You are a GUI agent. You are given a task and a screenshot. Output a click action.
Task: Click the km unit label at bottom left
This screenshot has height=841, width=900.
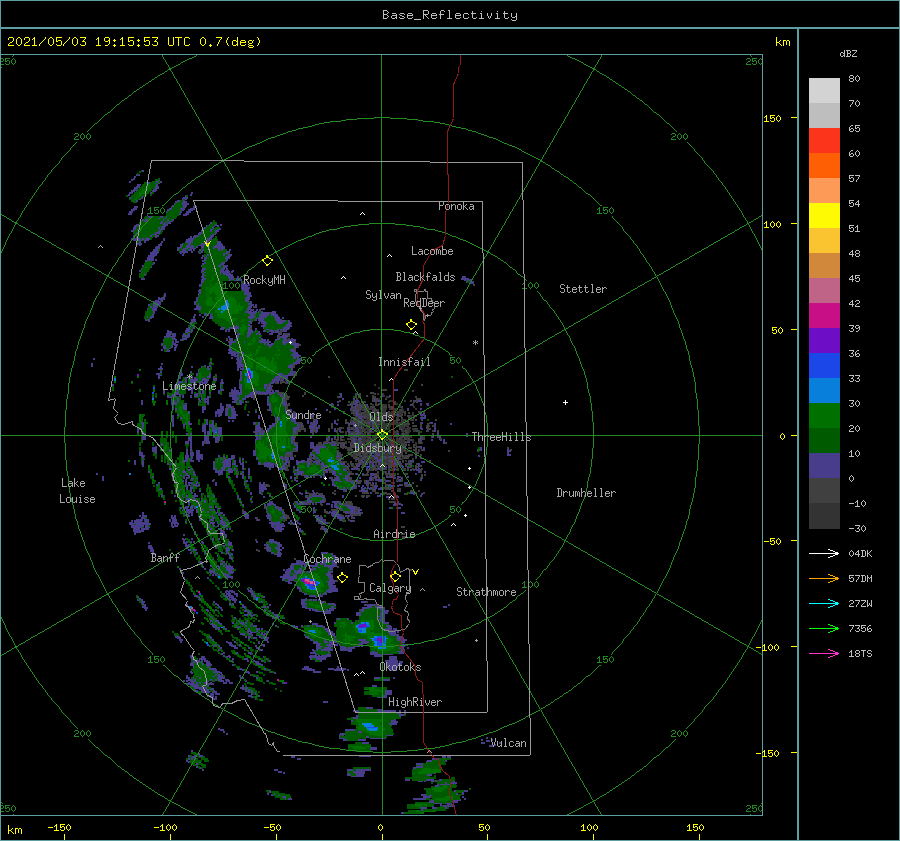14,830
